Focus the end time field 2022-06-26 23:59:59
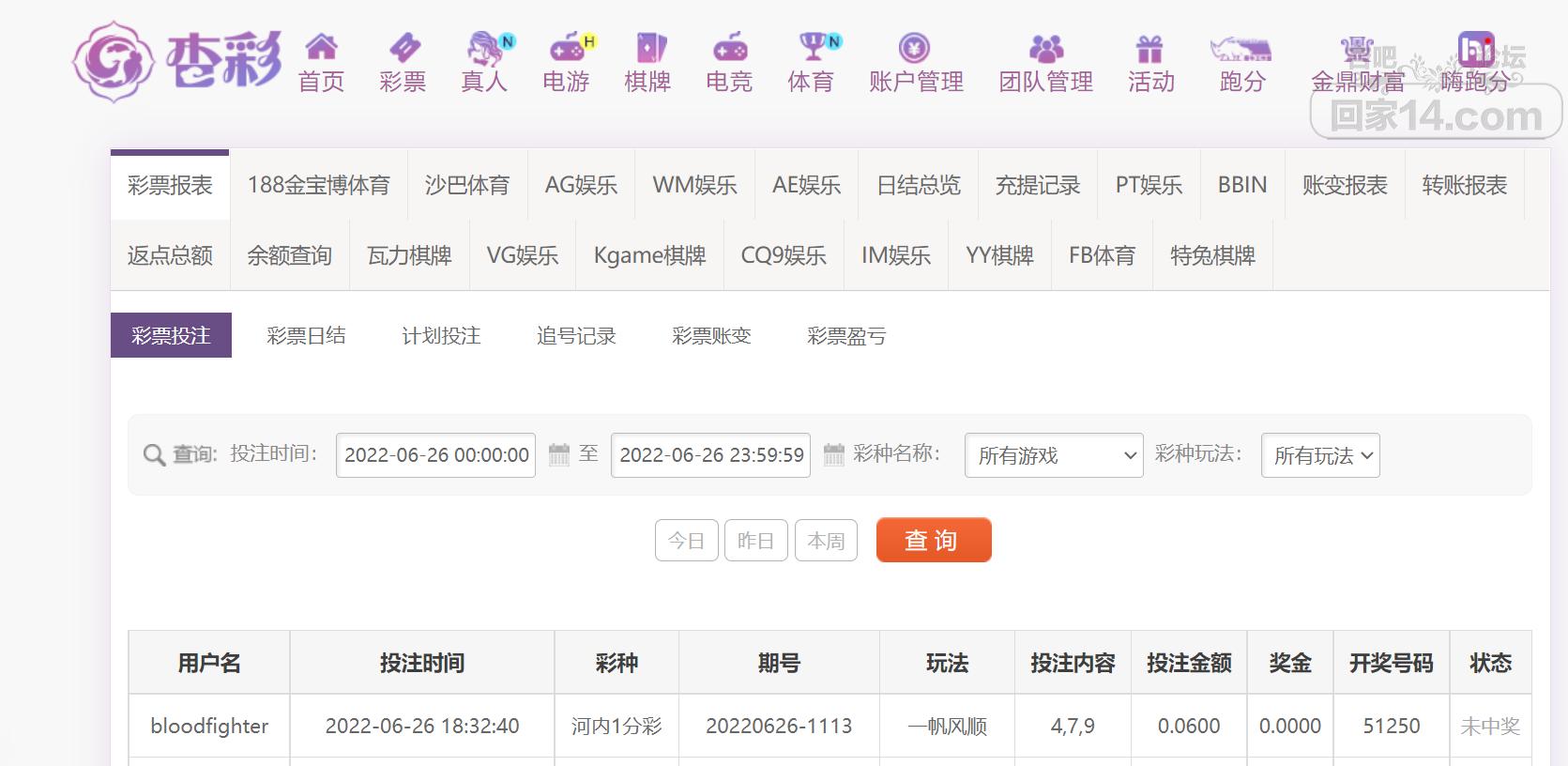1568x766 pixels. 710,455
